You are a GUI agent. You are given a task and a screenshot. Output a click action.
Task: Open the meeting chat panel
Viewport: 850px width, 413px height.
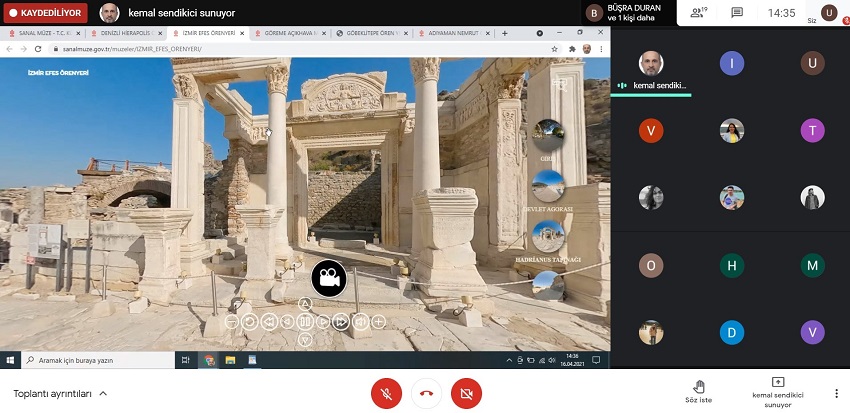737,13
